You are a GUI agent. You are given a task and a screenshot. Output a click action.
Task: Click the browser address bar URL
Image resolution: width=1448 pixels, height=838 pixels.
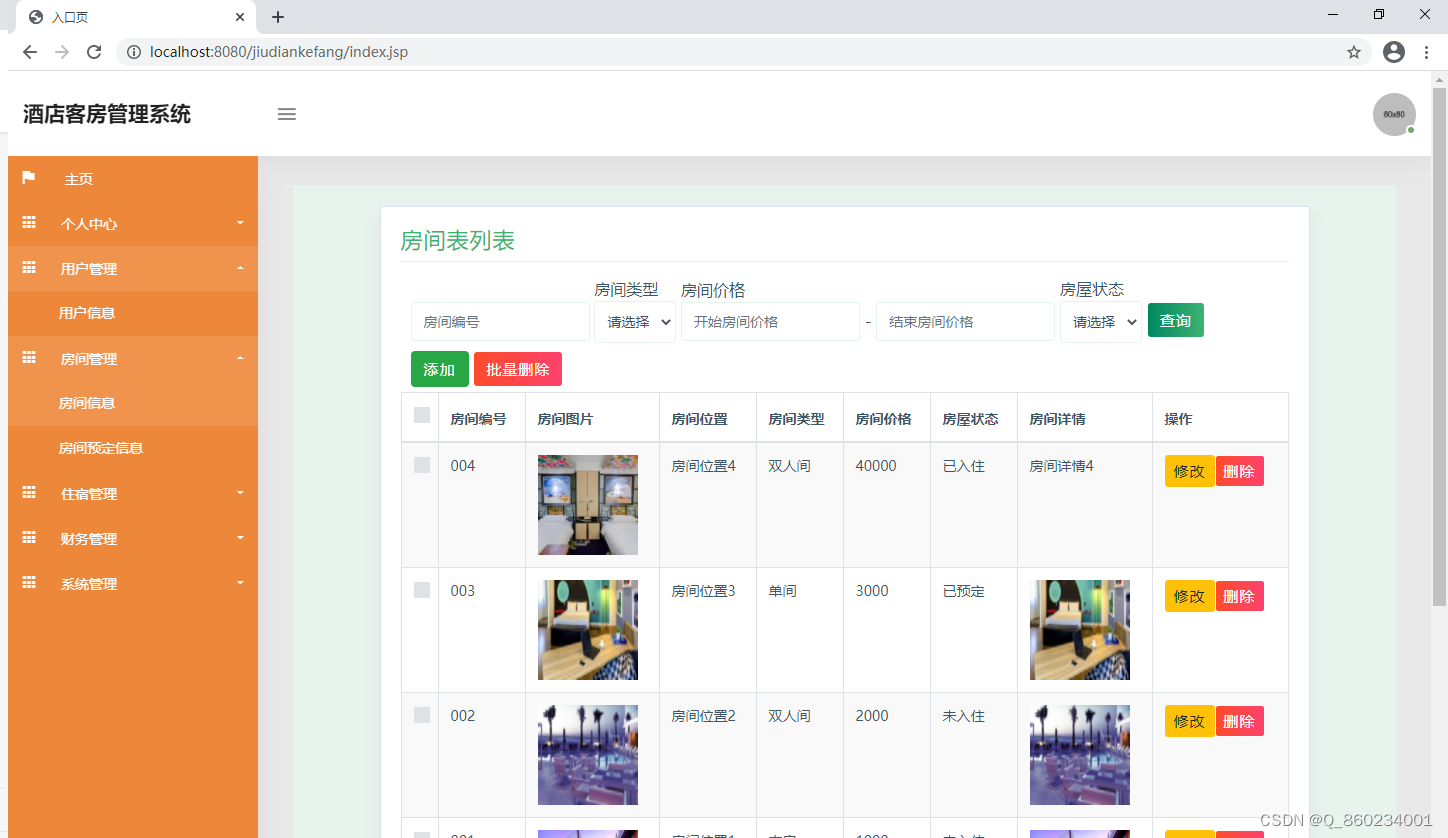pyautogui.click(x=279, y=52)
